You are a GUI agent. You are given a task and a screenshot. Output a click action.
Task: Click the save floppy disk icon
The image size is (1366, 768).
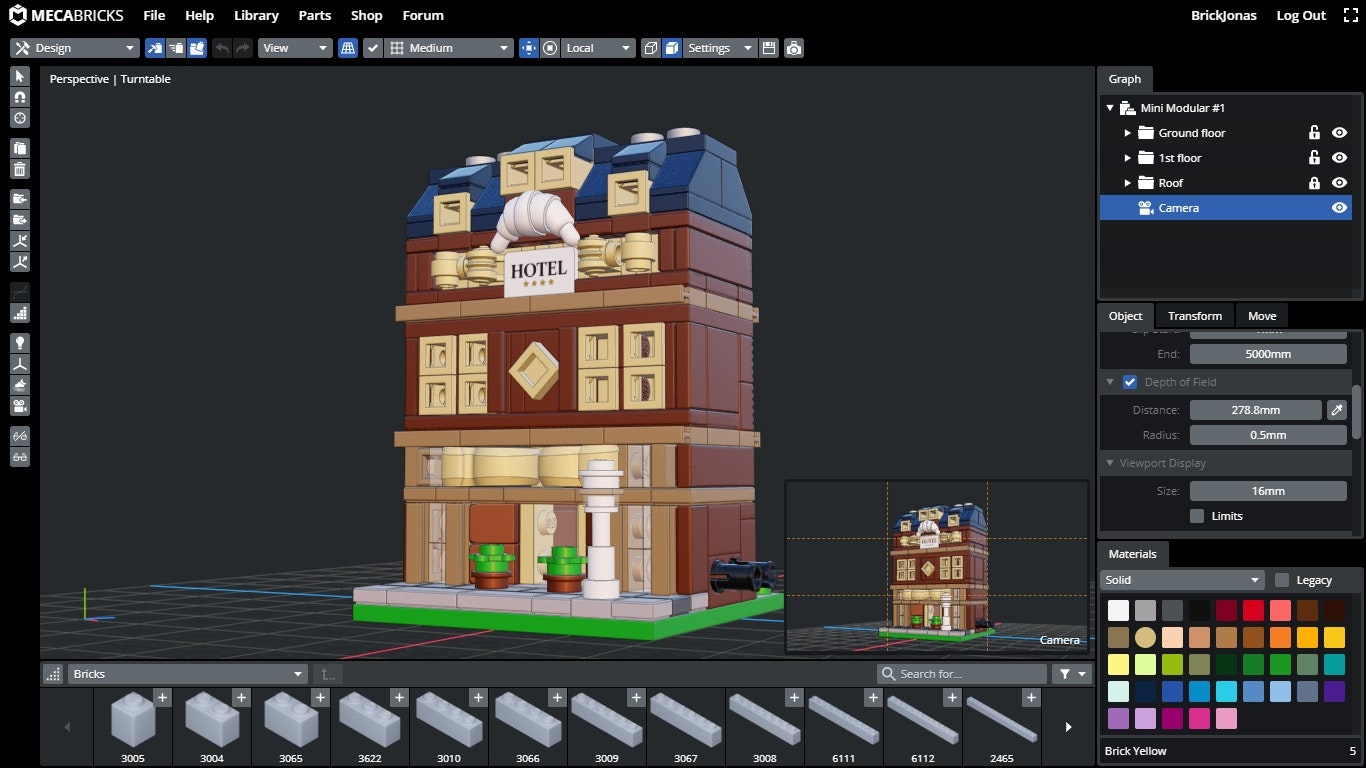coord(768,48)
